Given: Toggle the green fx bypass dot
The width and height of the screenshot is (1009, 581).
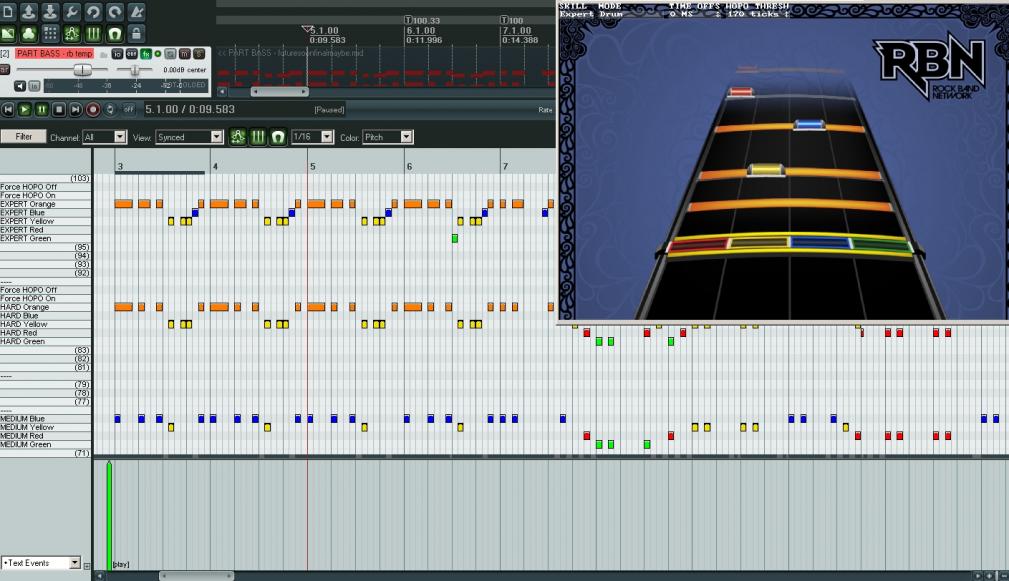Looking at the screenshot, I should (x=158, y=54).
